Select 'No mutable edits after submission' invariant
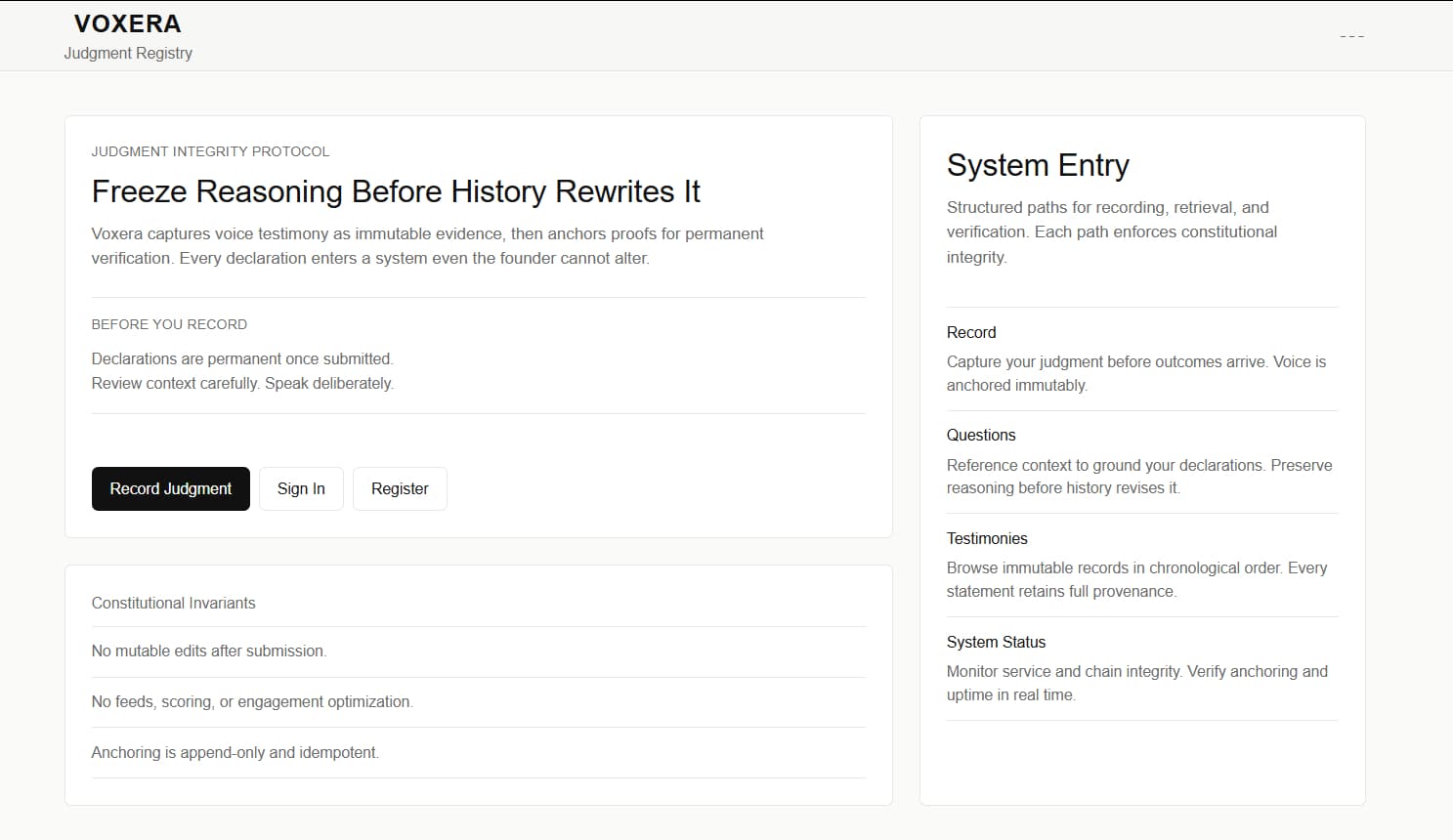This screenshot has width=1453, height=840. (209, 651)
